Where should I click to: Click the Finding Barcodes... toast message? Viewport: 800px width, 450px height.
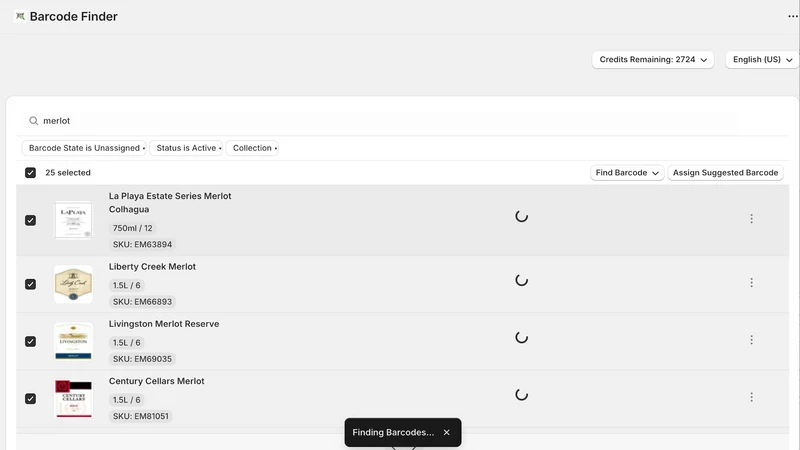tap(393, 432)
